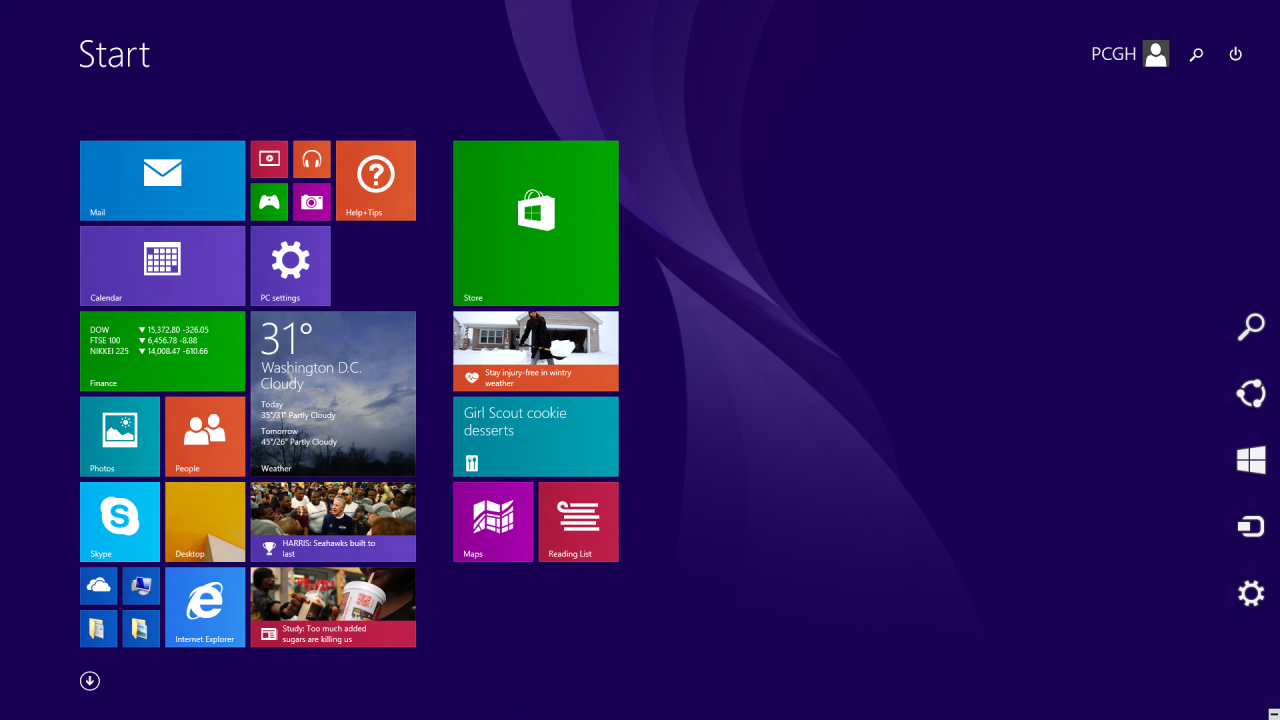Viewport: 1280px width, 720px height.
Task: Open the Documents folder tile
Action: tap(99, 629)
